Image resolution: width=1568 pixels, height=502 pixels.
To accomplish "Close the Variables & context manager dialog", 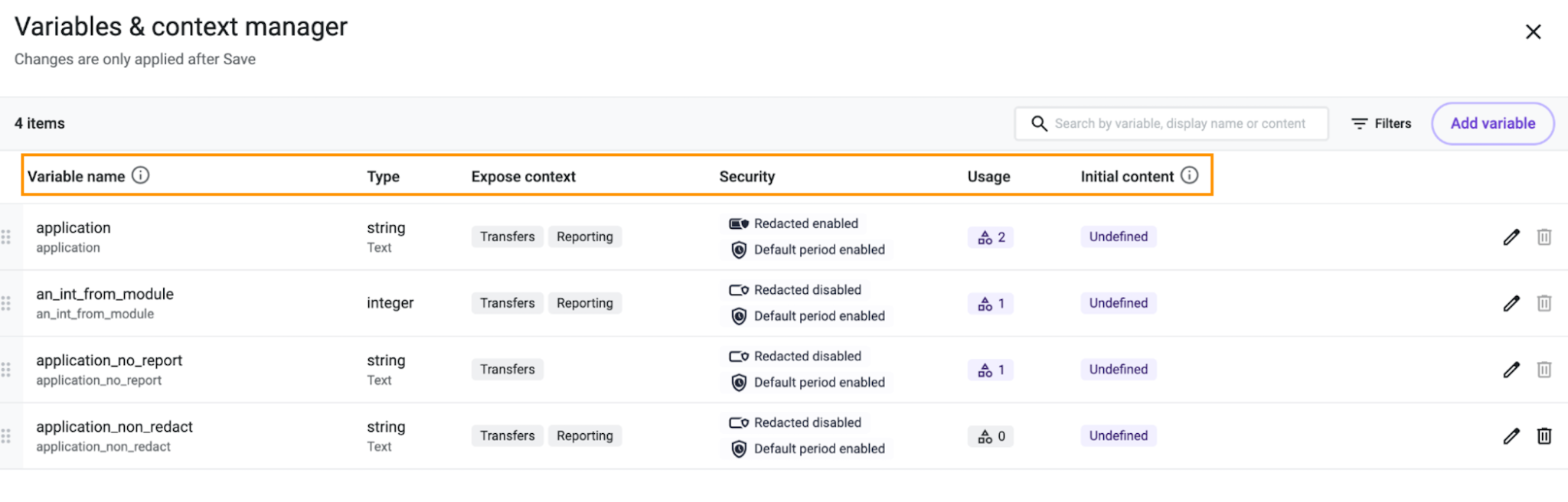I will [1533, 31].
